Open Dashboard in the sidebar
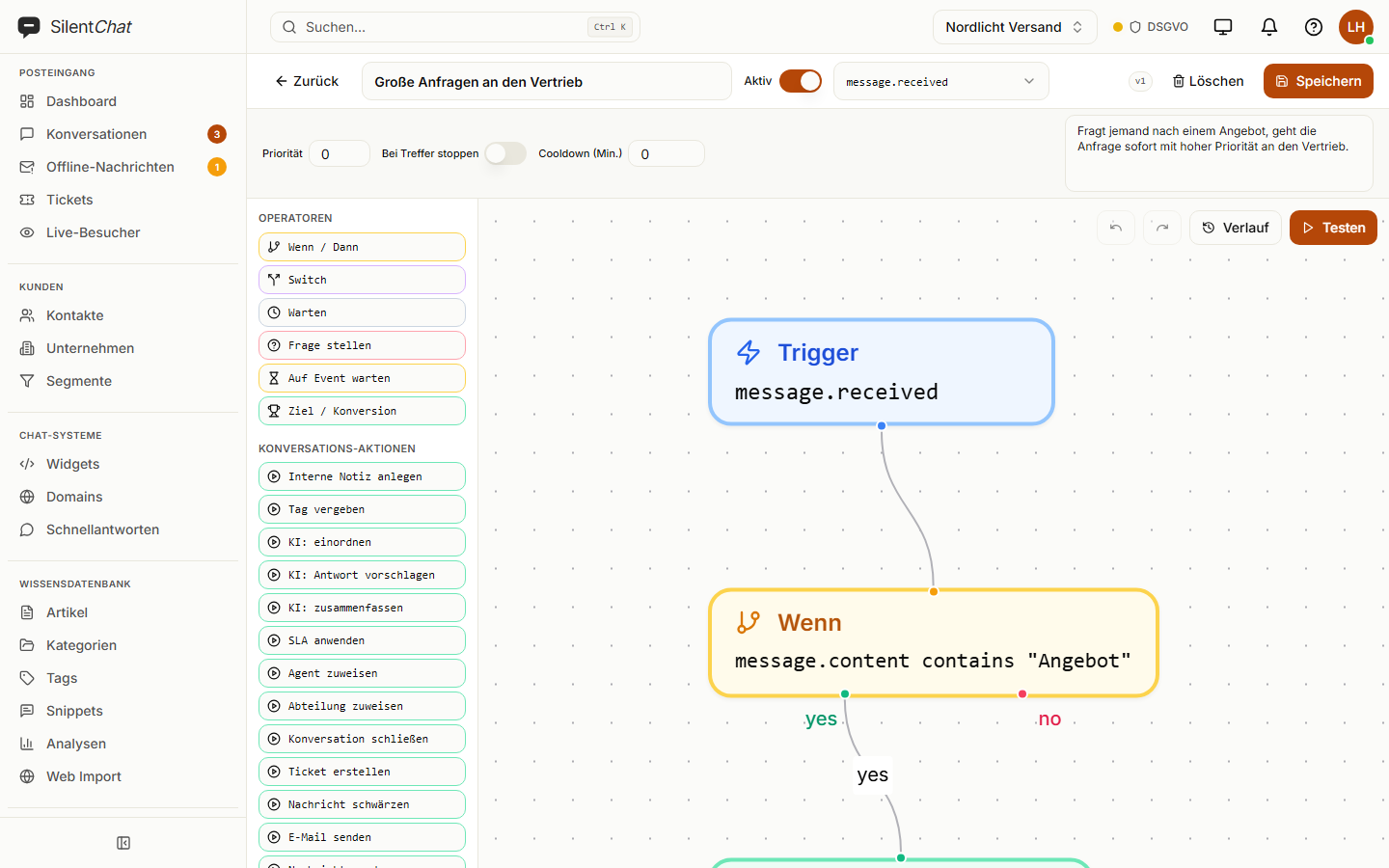The height and width of the screenshot is (868, 1389). (123, 101)
